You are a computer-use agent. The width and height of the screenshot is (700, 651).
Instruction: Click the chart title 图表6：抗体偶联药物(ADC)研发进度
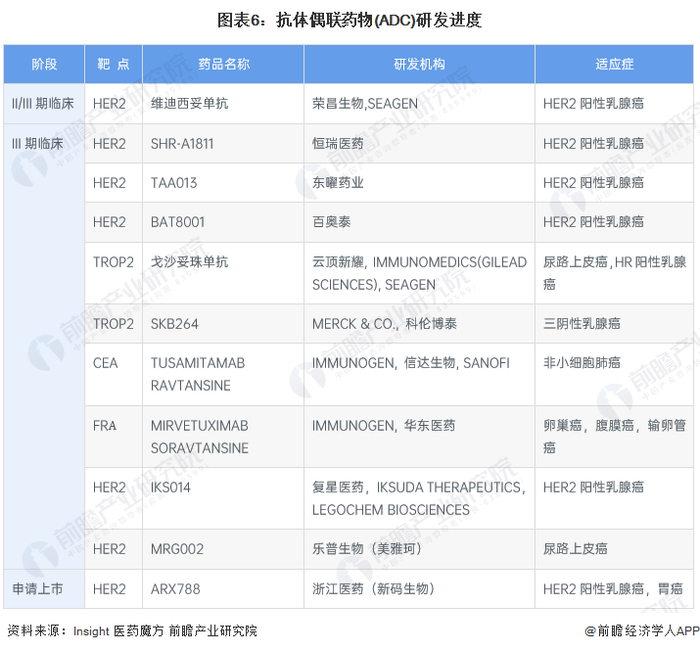(349, 20)
